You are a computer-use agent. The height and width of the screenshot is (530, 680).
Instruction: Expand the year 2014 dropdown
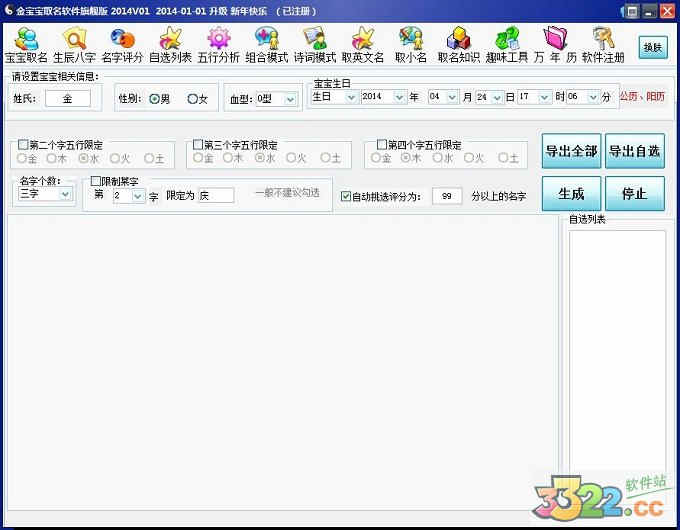pyautogui.click(x=399, y=97)
